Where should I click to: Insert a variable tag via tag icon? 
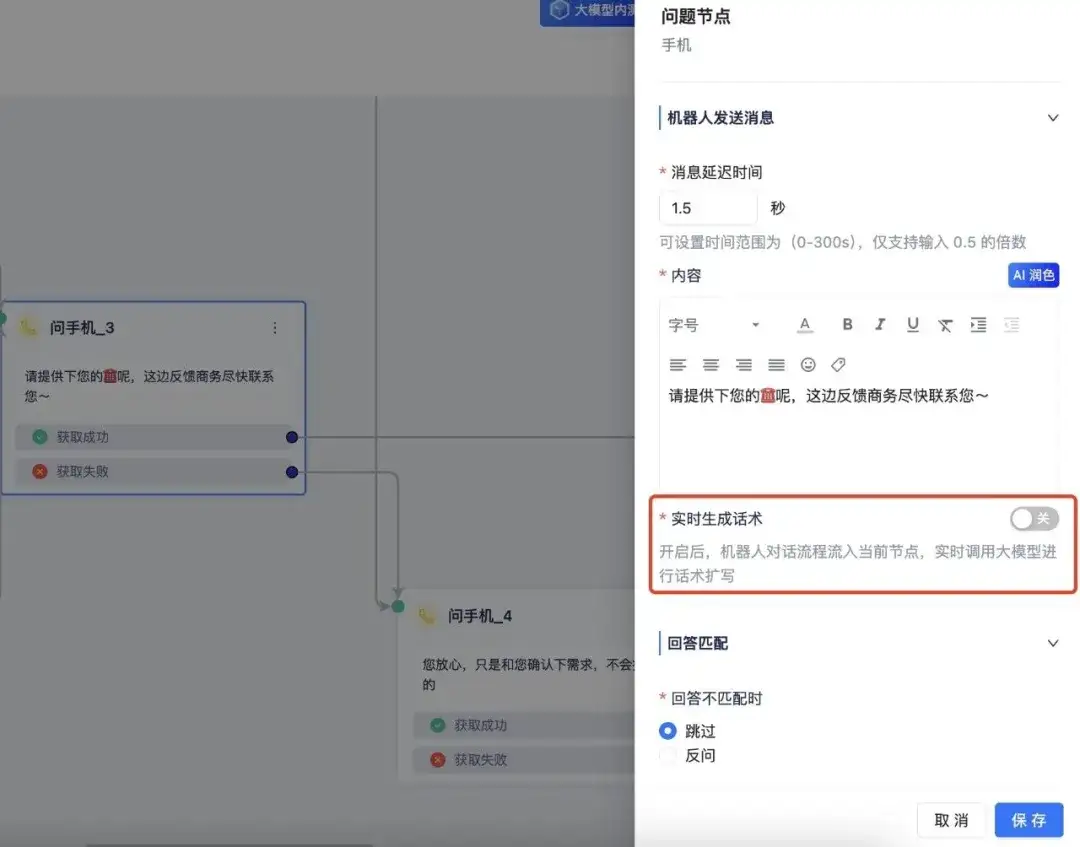(x=839, y=365)
